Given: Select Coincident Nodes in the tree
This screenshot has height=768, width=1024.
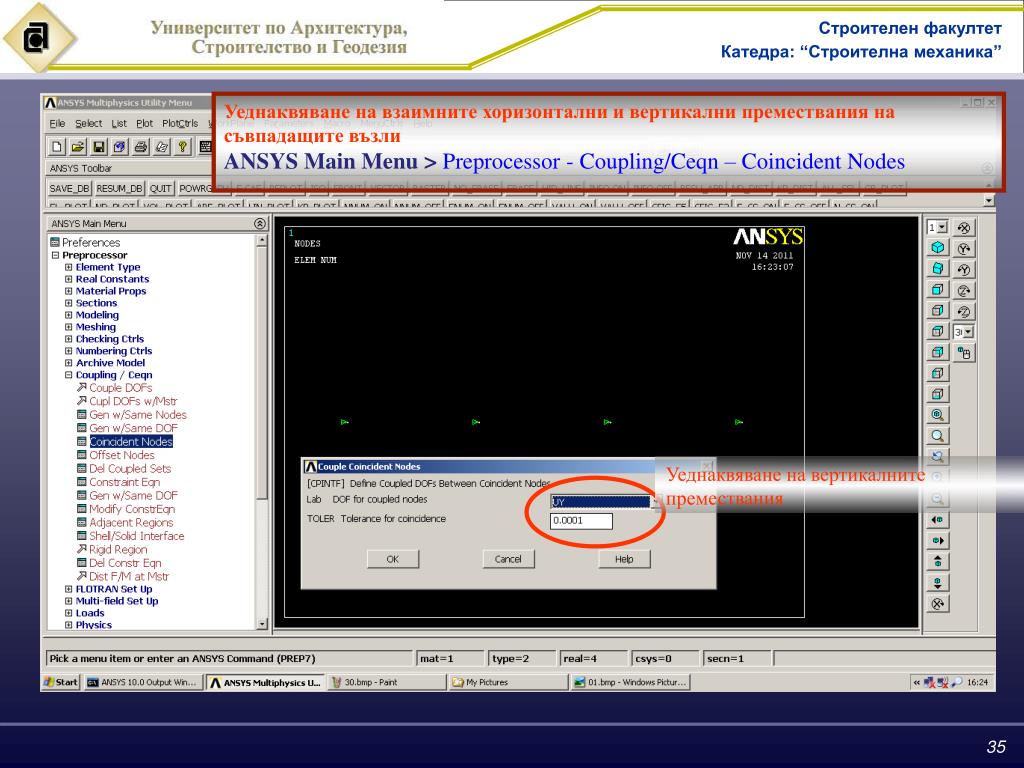Looking at the screenshot, I should pos(131,441).
